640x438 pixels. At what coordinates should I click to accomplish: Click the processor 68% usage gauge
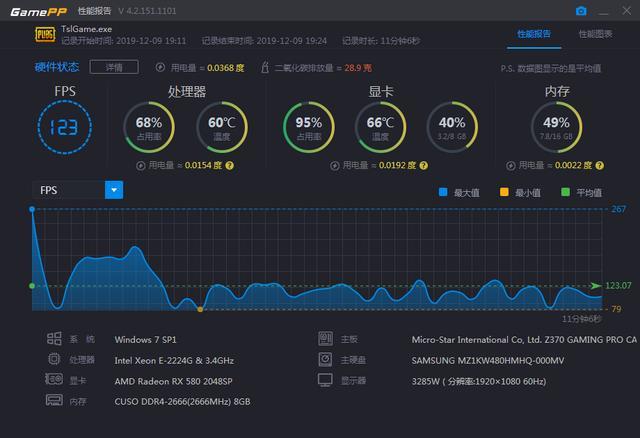point(149,127)
